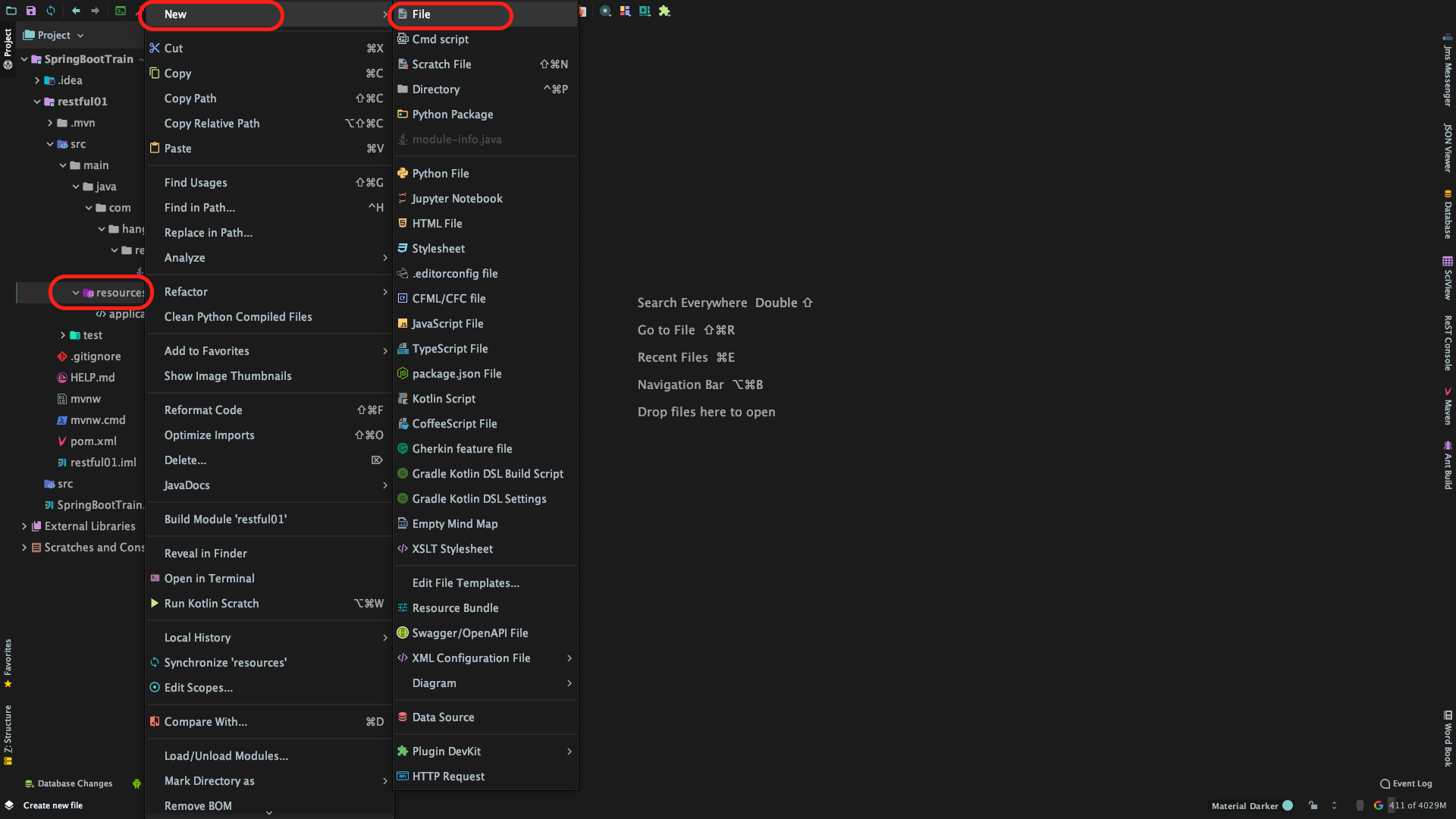The width and height of the screenshot is (1456, 819).
Task: Select Copy Path in context menu
Action: pos(190,99)
